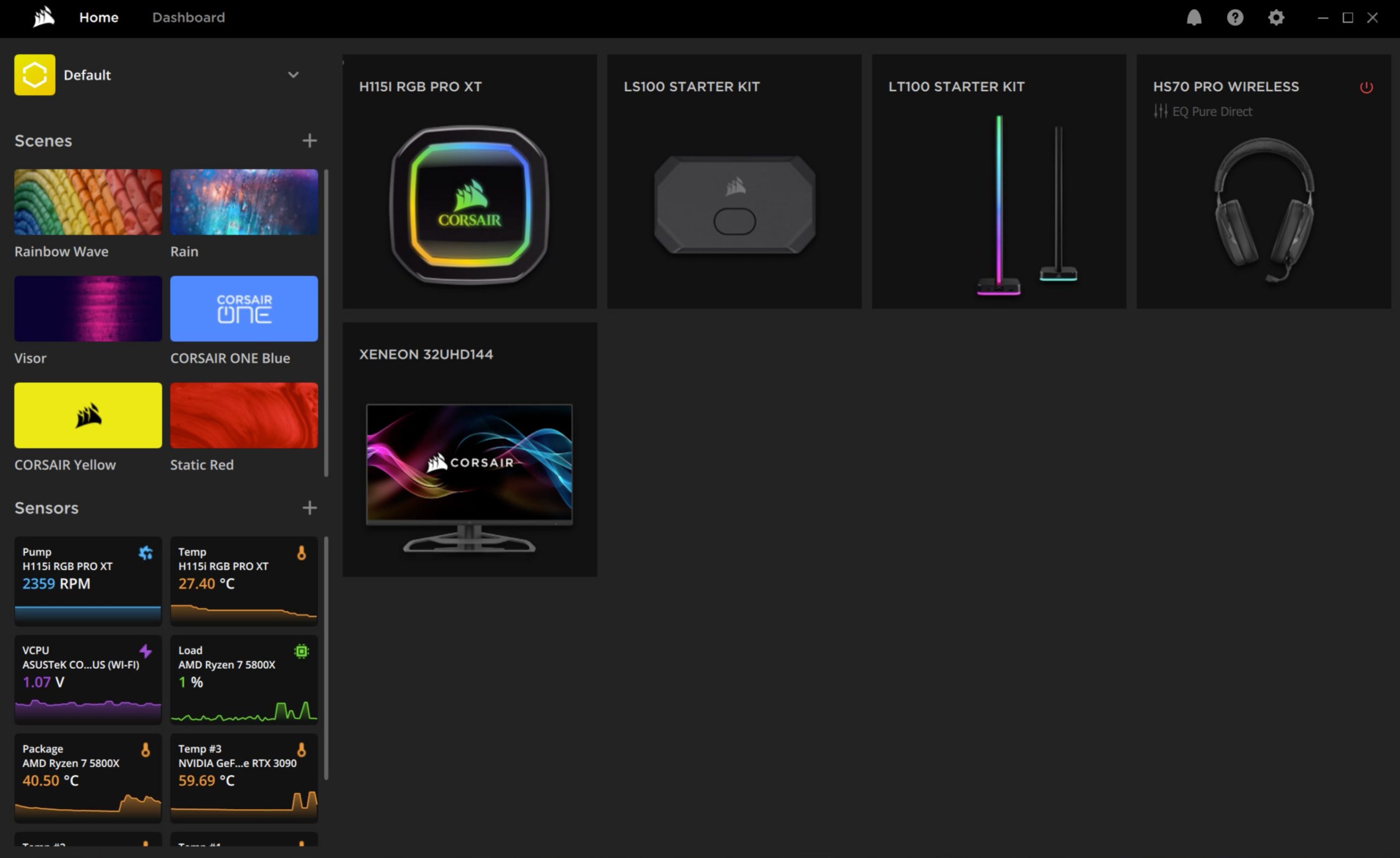The height and width of the screenshot is (858, 1400).
Task: Click the Scenes list scrollbar
Action: point(326,322)
